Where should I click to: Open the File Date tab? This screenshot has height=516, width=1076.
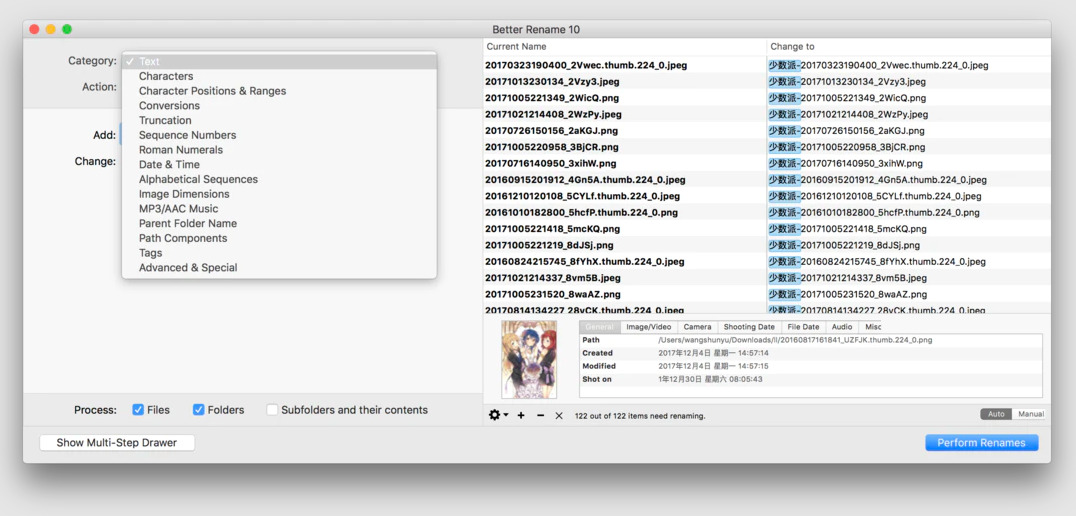(803, 327)
